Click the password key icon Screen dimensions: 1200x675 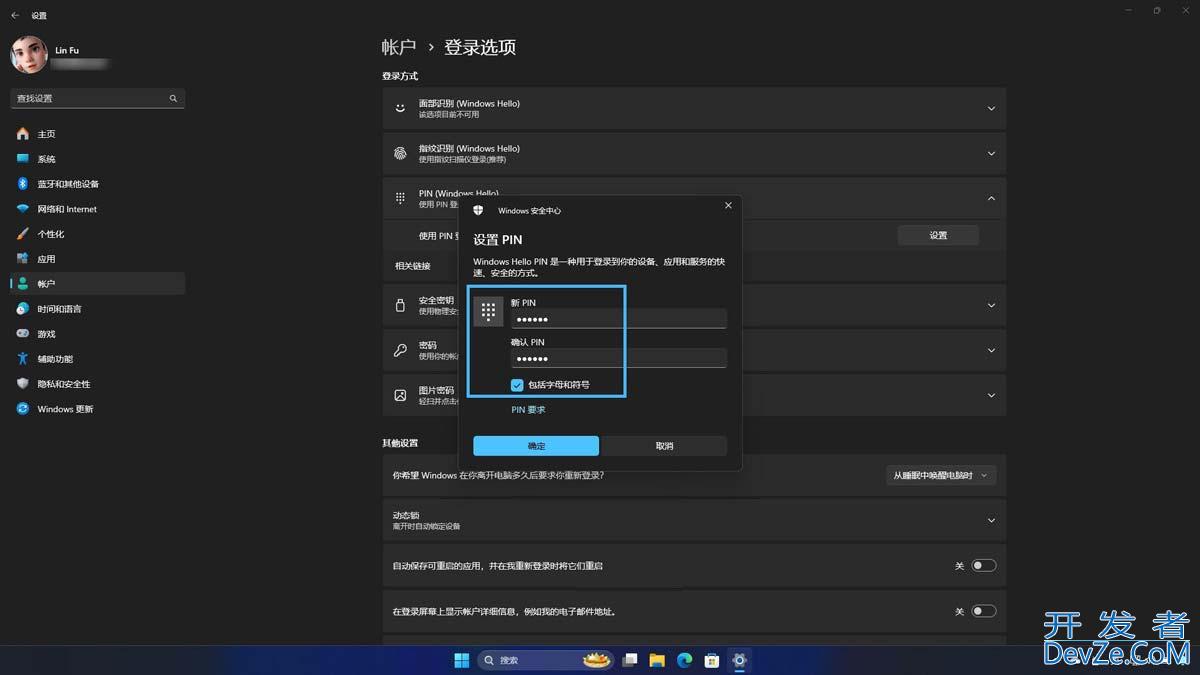tap(400, 350)
